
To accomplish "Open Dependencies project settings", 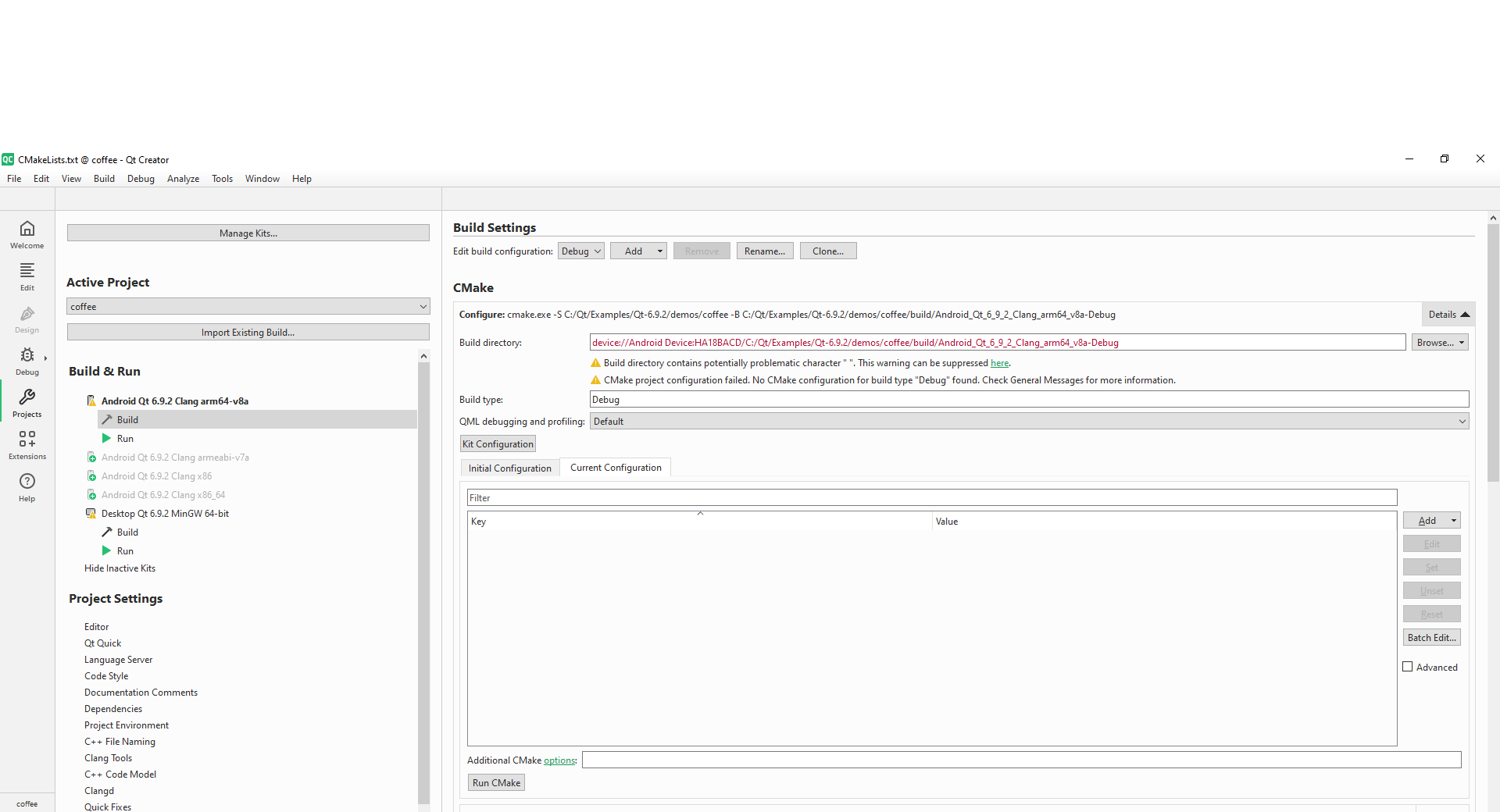I will pyautogui.click(x=113, y=709).
